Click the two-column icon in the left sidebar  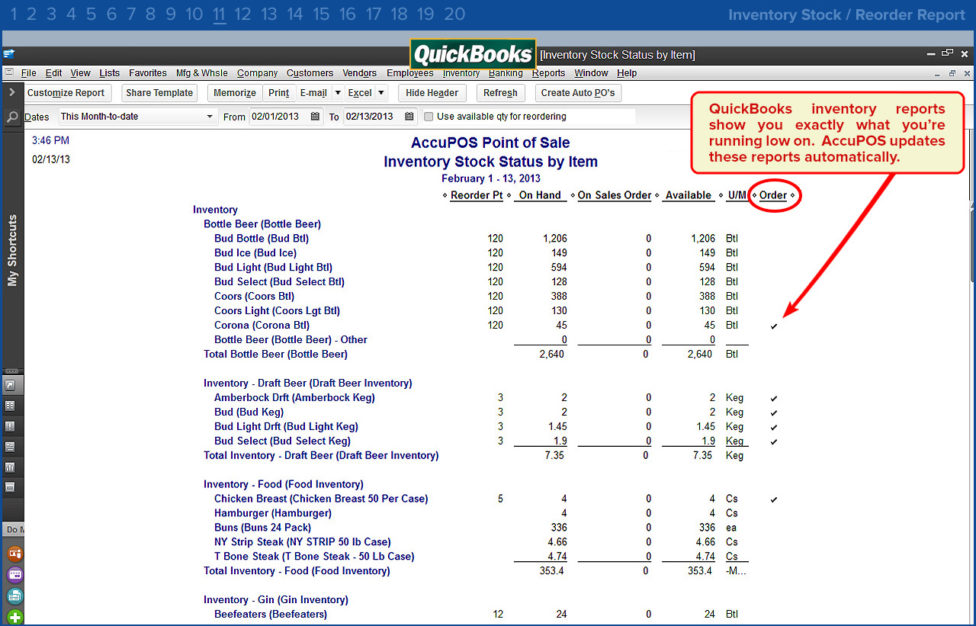pyautogui.click(x=11, y=426)
